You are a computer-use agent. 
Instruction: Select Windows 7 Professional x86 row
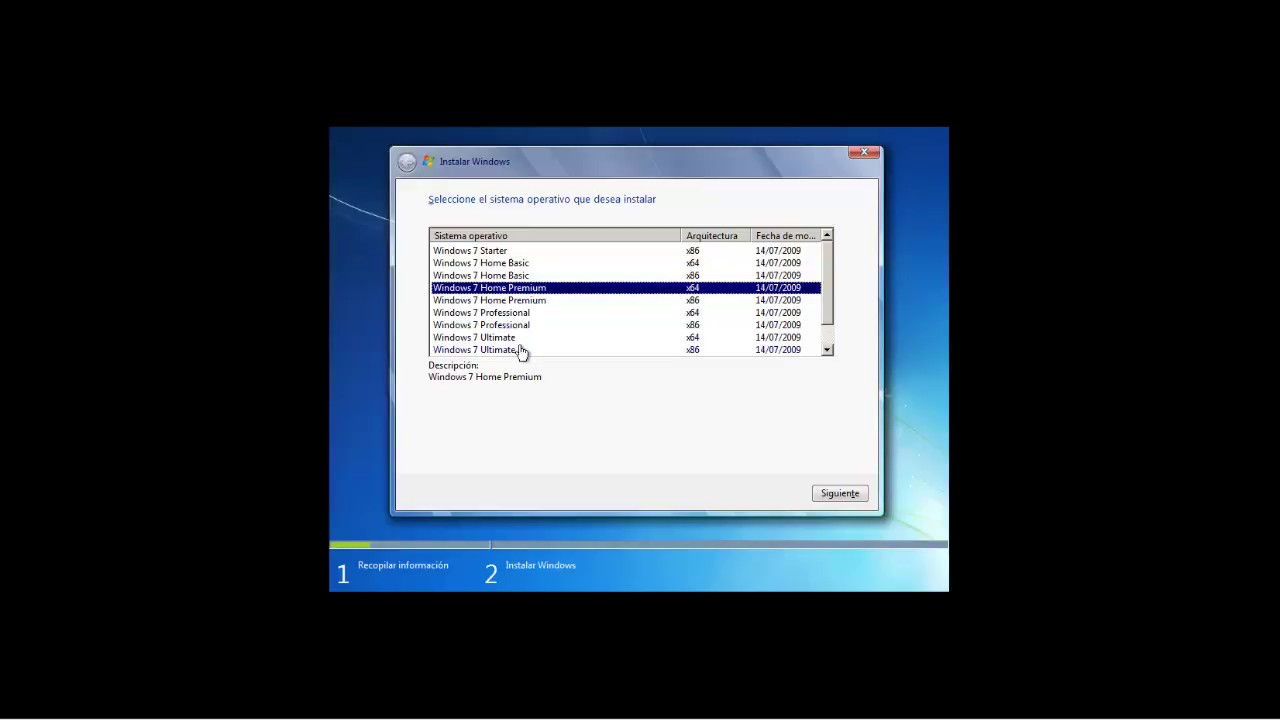(x=626, y=325)
